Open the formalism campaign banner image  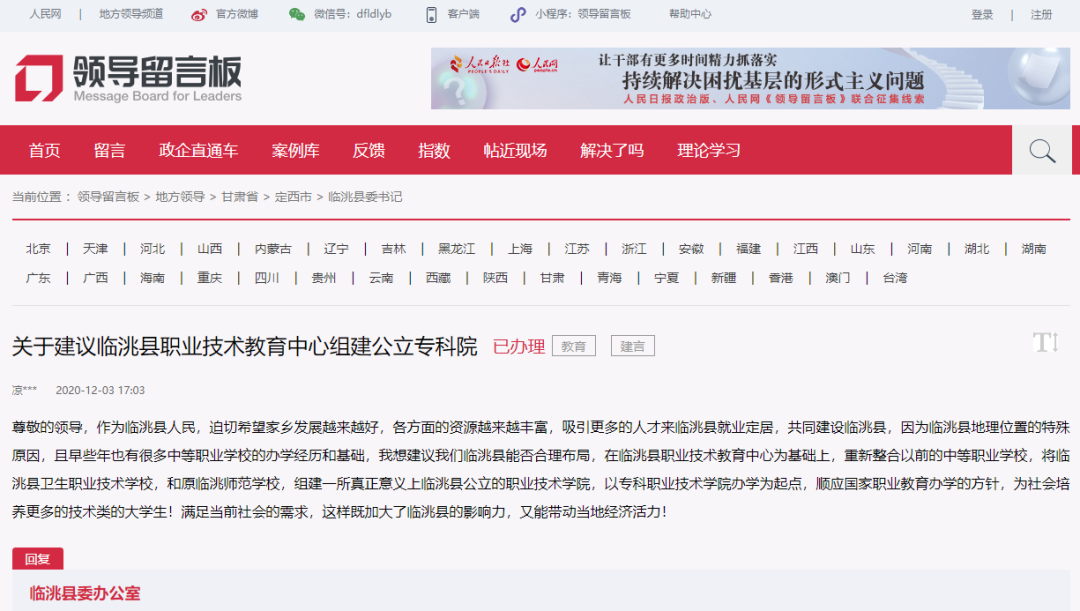(750, 78)
